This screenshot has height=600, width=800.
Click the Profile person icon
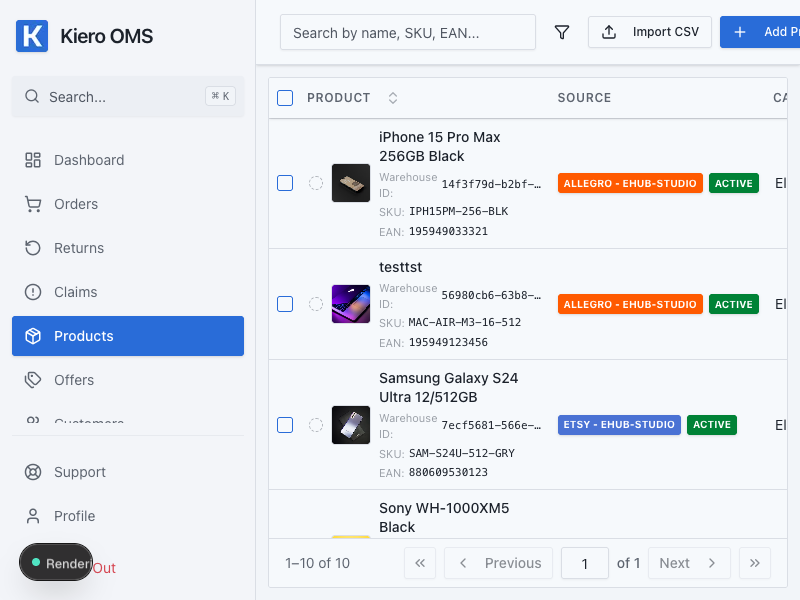pos(33,516)
